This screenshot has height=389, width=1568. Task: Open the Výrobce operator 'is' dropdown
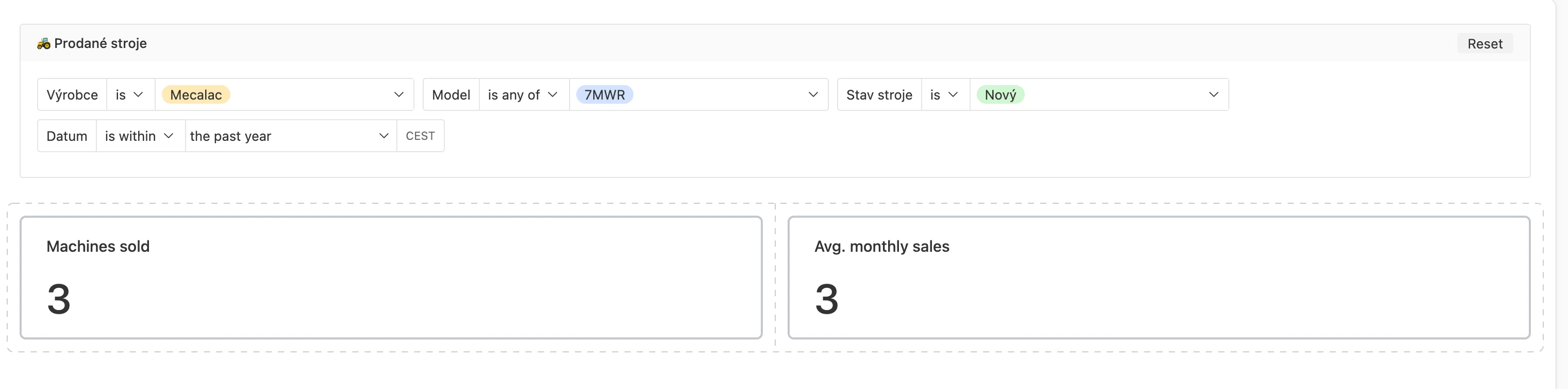coord(130,95)
